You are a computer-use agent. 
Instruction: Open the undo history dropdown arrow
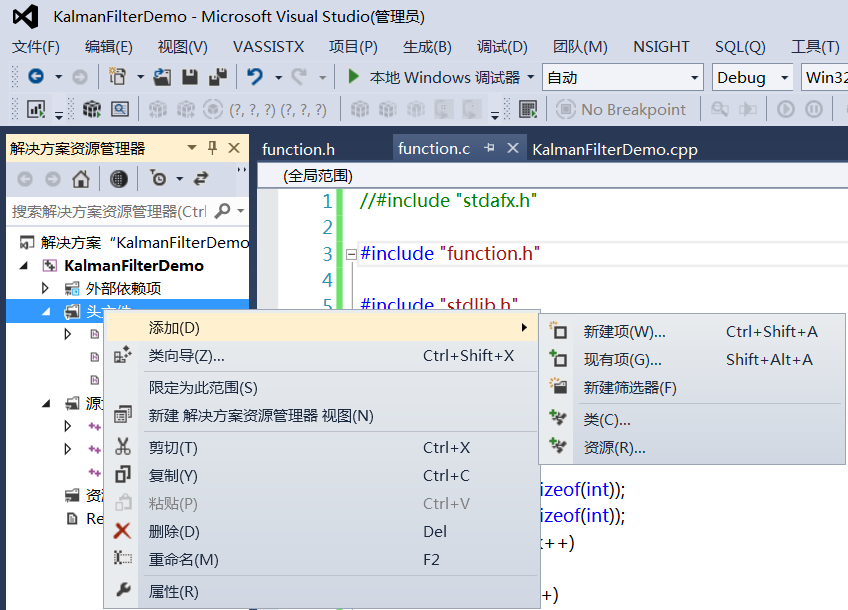(279, 77)
